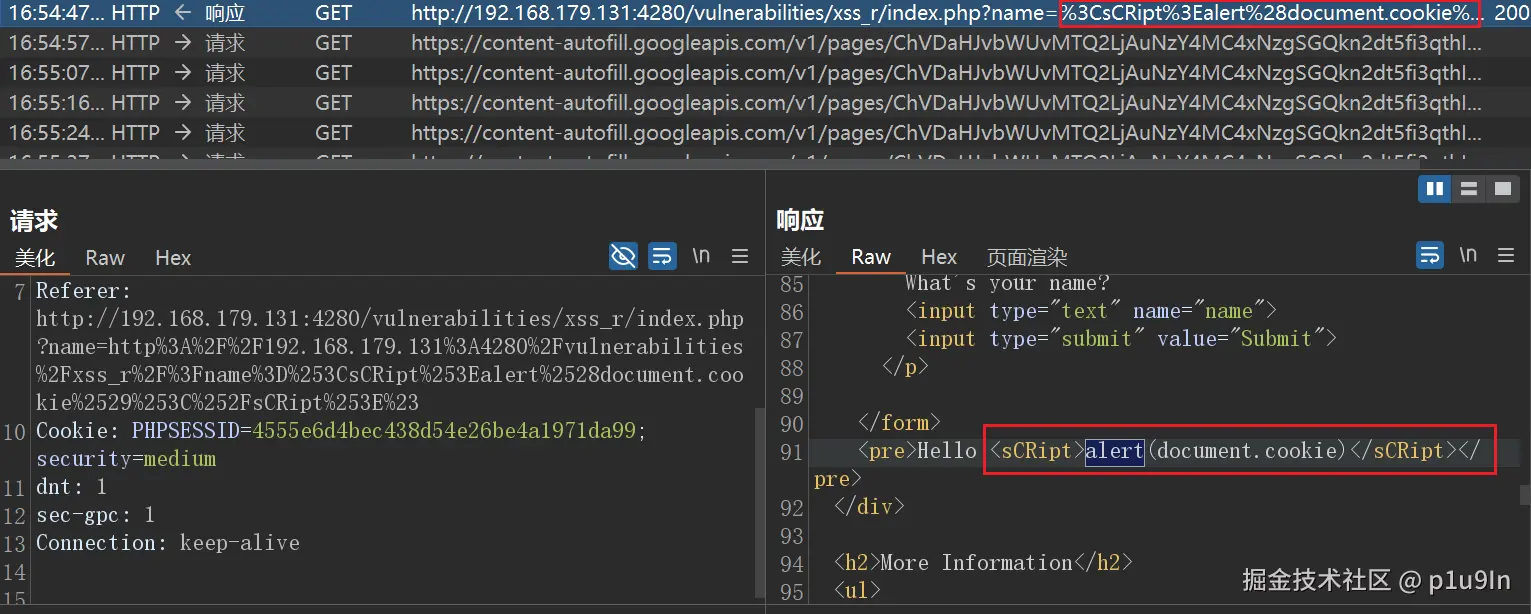Viewport: 1531px width, 614px height.
Task: Switch response panel to Raw tab
Action: point(871,257)
